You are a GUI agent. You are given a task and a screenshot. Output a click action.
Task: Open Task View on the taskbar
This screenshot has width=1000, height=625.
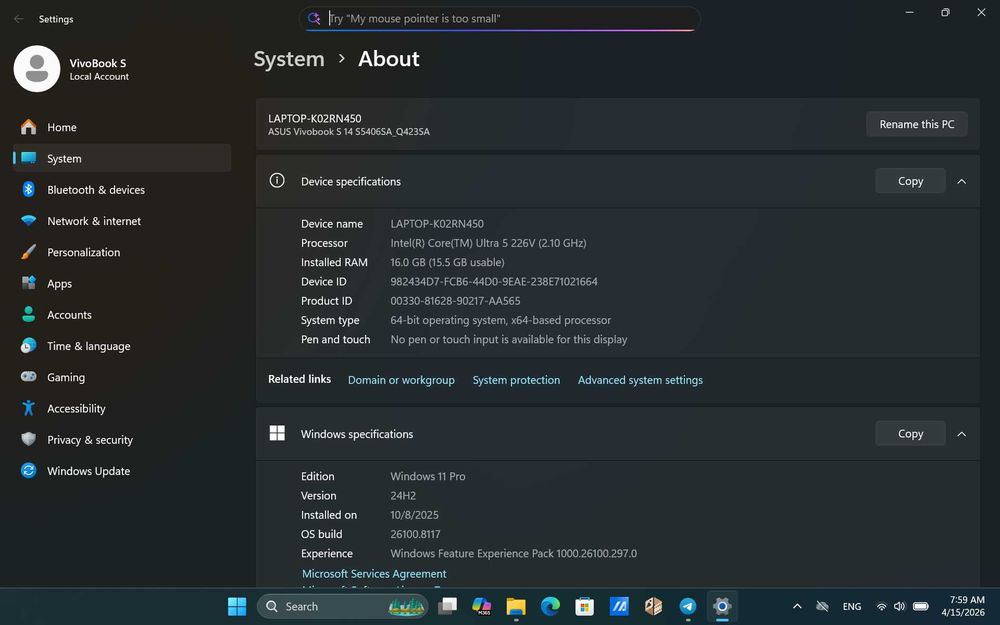[447, 606]
